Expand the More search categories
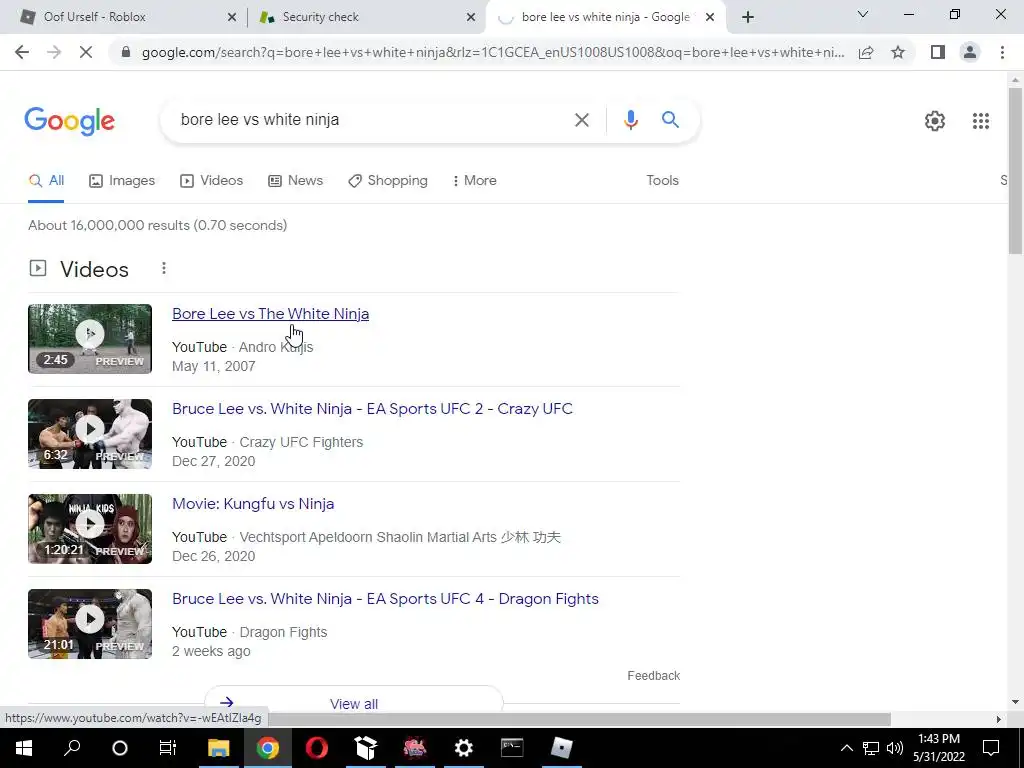The height and width of the screenshot is (768, 1024). [475, 181]
